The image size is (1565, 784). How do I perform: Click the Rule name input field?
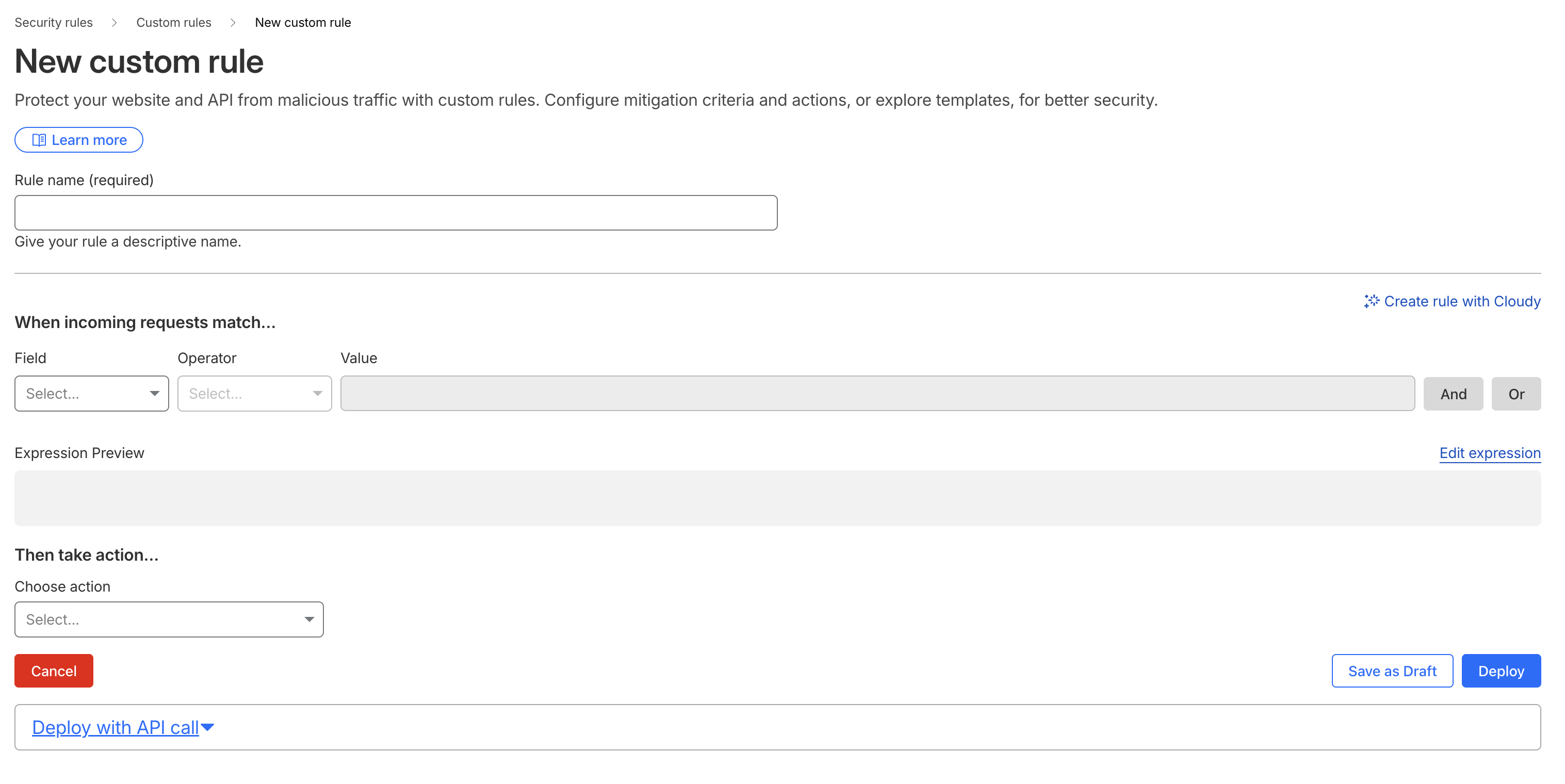[x=396, y=213]
